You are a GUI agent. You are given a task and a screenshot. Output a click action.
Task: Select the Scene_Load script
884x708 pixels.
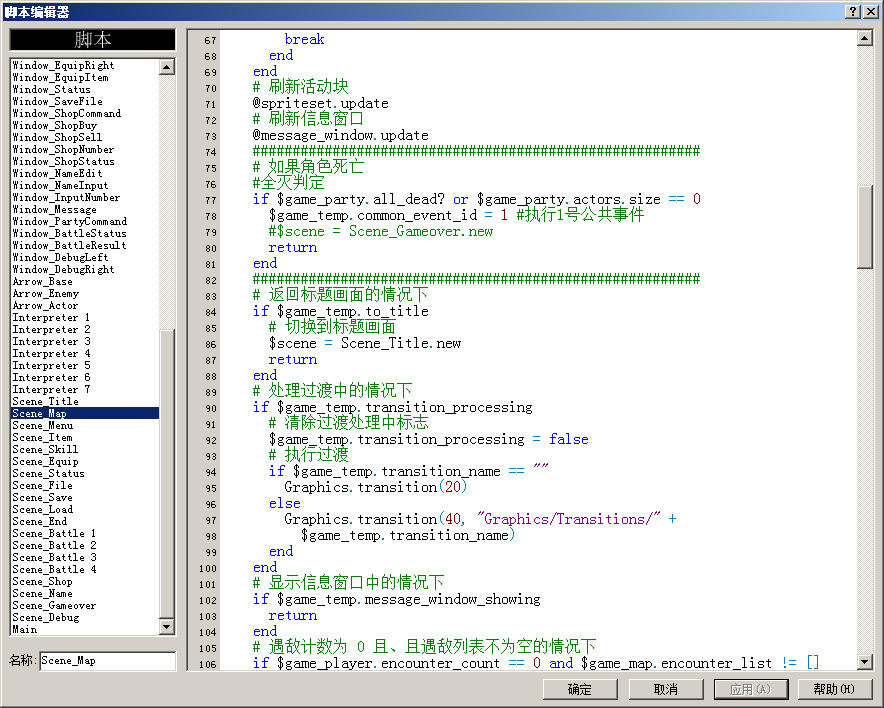[85, 510]
